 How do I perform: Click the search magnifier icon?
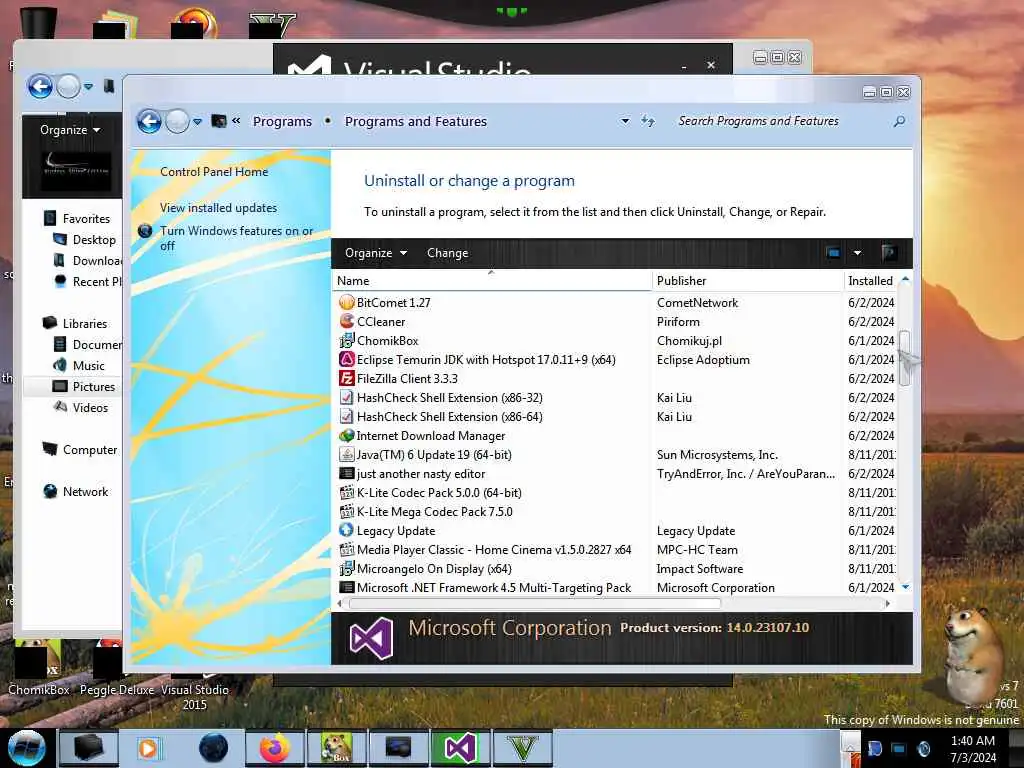tap(899, 121)
